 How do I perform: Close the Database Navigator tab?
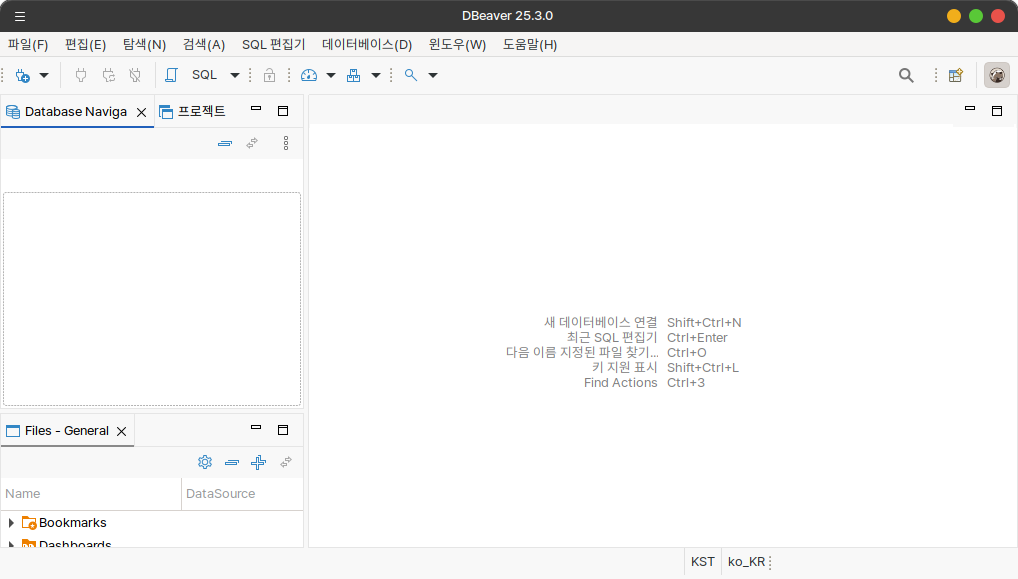point(142,112)
